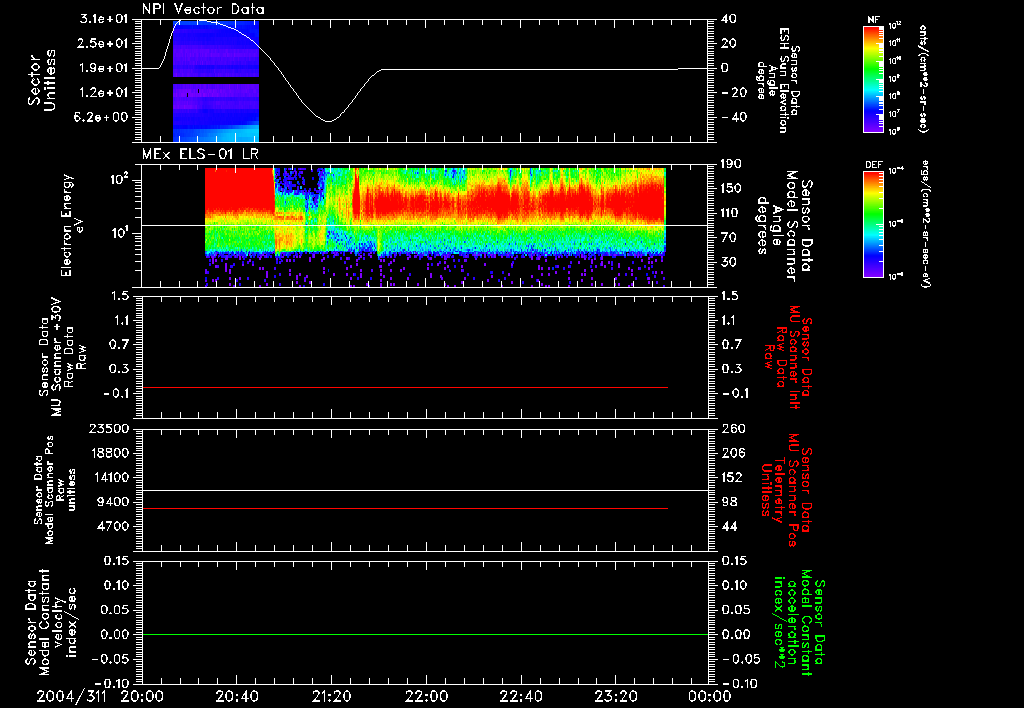Click the red line in Scanner Pos panel
Screen dimensions: 1024x708
pyautogui.click(x=405, y=508)
